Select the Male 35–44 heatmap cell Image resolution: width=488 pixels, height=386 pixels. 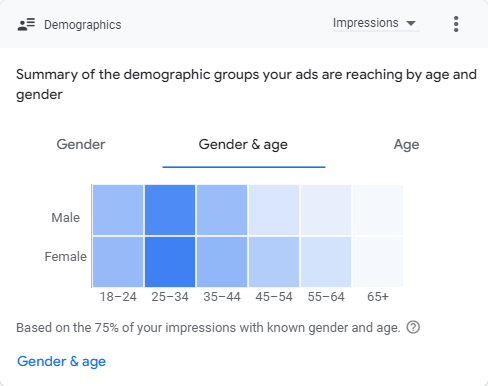click(222, 210)
